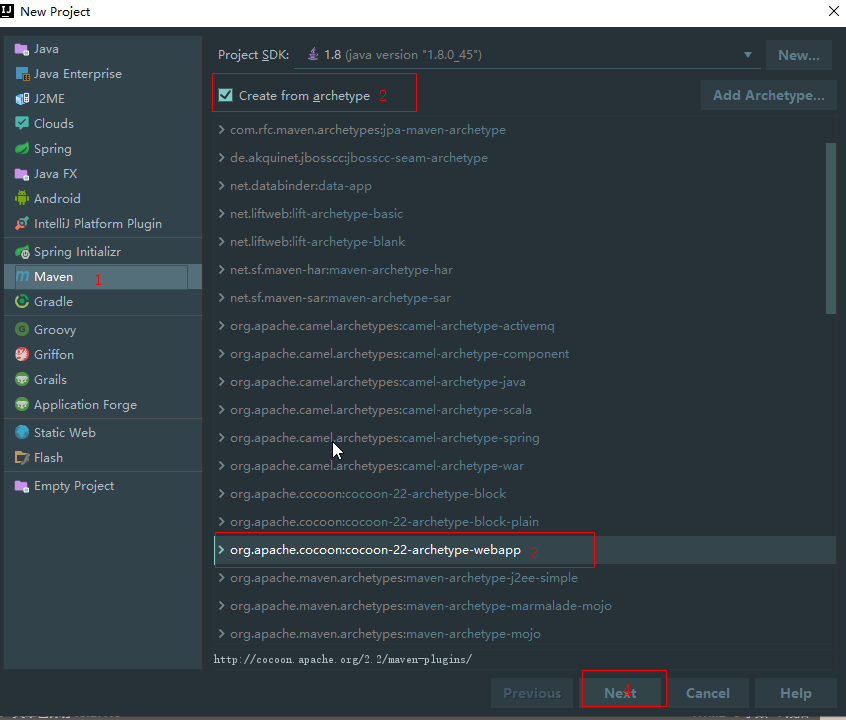Select Java Enterprise project type
Screen dimensions: 846x720
pyautogui.click(x=103, y=74)
